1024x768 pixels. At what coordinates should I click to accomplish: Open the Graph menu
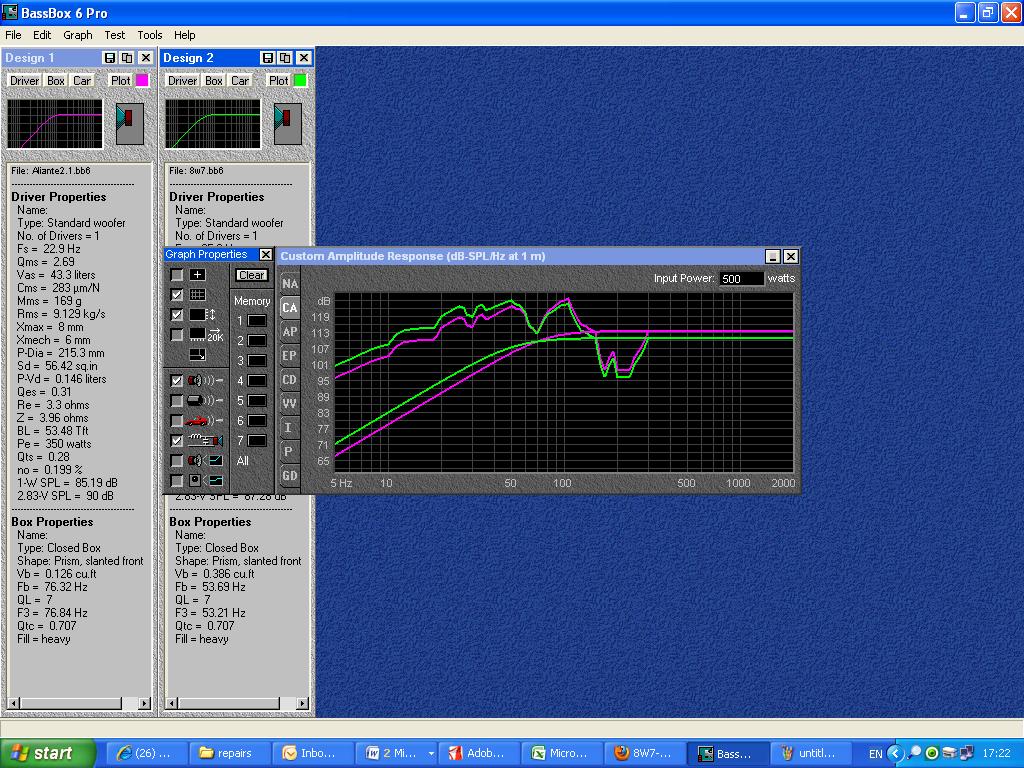[78, 35]
